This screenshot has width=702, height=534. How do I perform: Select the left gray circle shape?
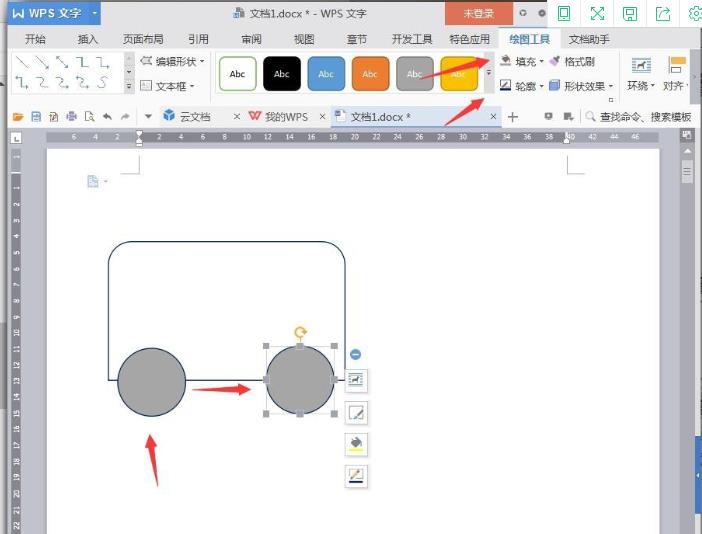151,382
